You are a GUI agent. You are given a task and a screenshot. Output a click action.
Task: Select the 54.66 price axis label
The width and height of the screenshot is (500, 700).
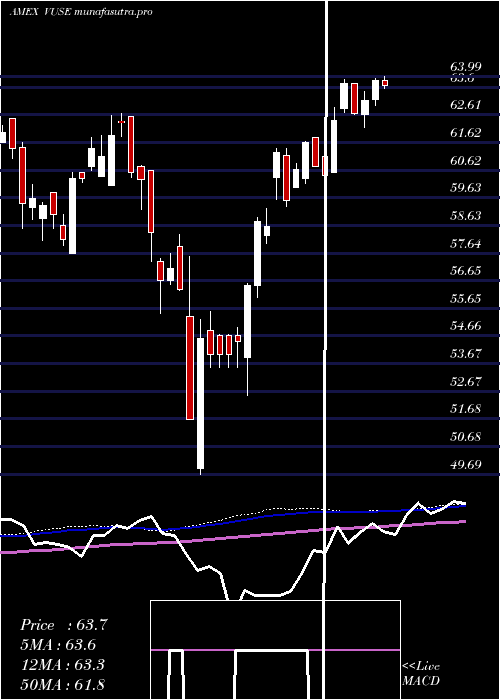tap(466, 326)
